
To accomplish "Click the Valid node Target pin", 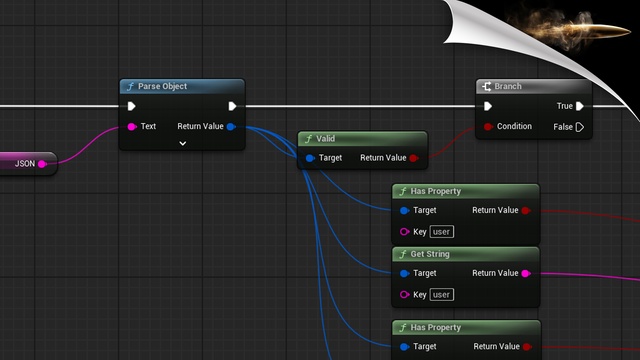I will (310, 158).
